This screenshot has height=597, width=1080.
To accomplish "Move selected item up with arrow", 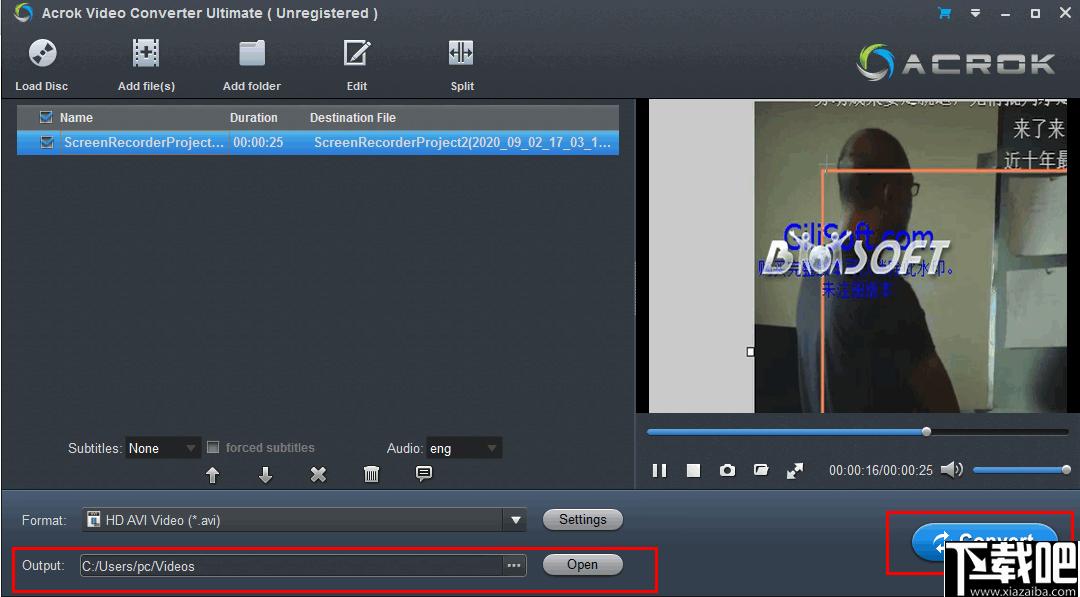I will 213,474.
